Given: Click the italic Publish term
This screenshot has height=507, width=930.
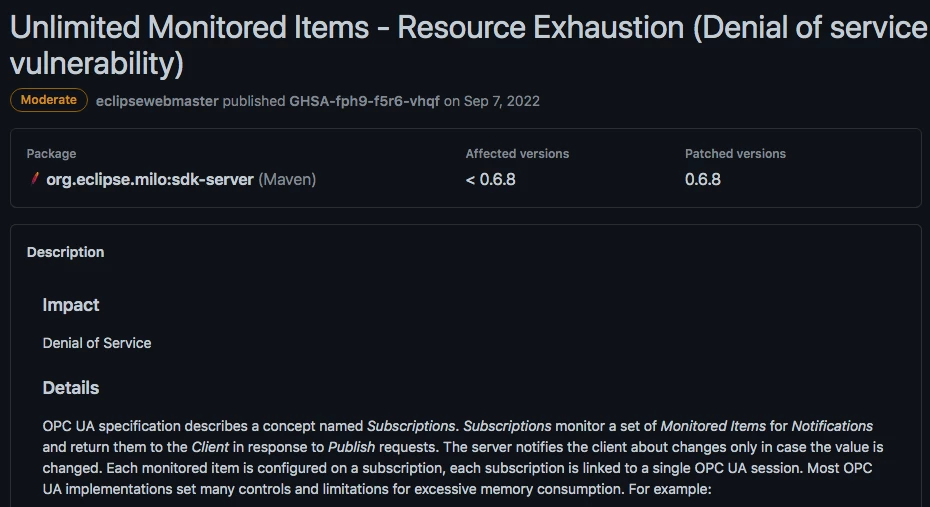Looking at the screenshot, I should (351, 447).
